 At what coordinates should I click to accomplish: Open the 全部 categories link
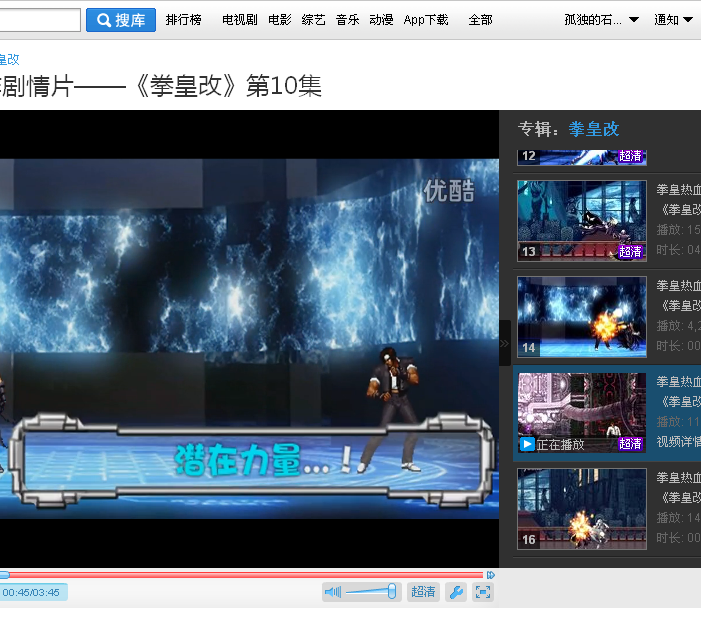click(x=480, y=20)
